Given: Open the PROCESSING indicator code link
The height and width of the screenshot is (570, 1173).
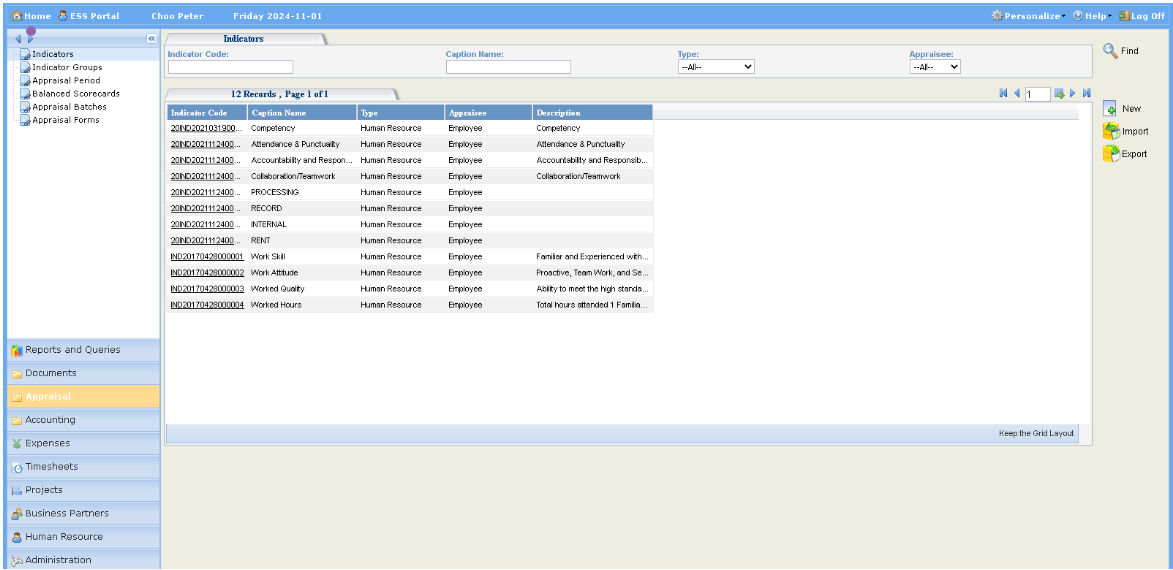Looking at the screenshot, I should [x=207, y=192].
